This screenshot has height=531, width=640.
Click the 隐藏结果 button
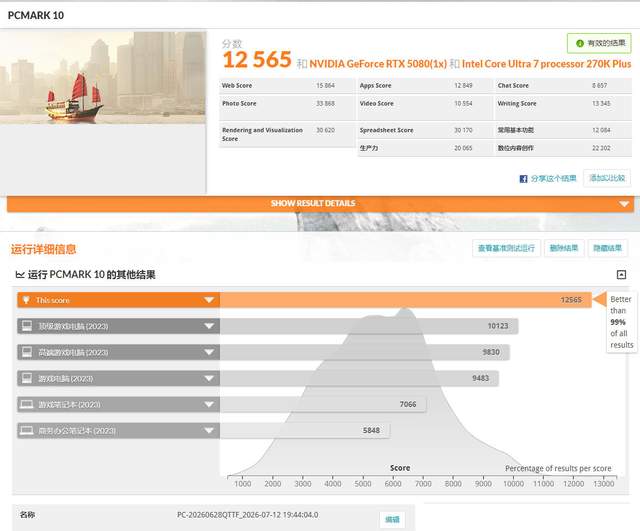607,248
